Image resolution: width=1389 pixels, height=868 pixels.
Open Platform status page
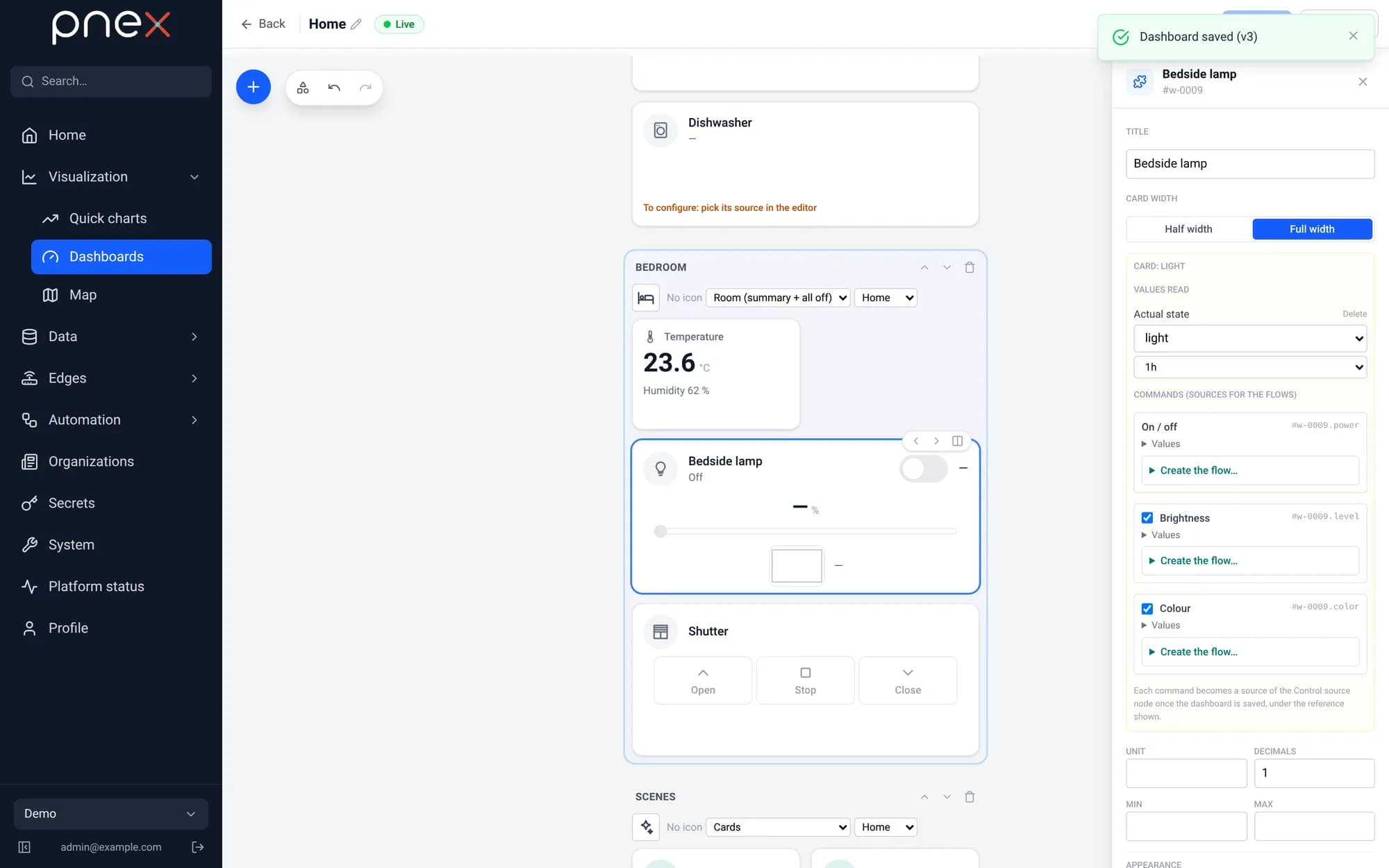(111, 587)
